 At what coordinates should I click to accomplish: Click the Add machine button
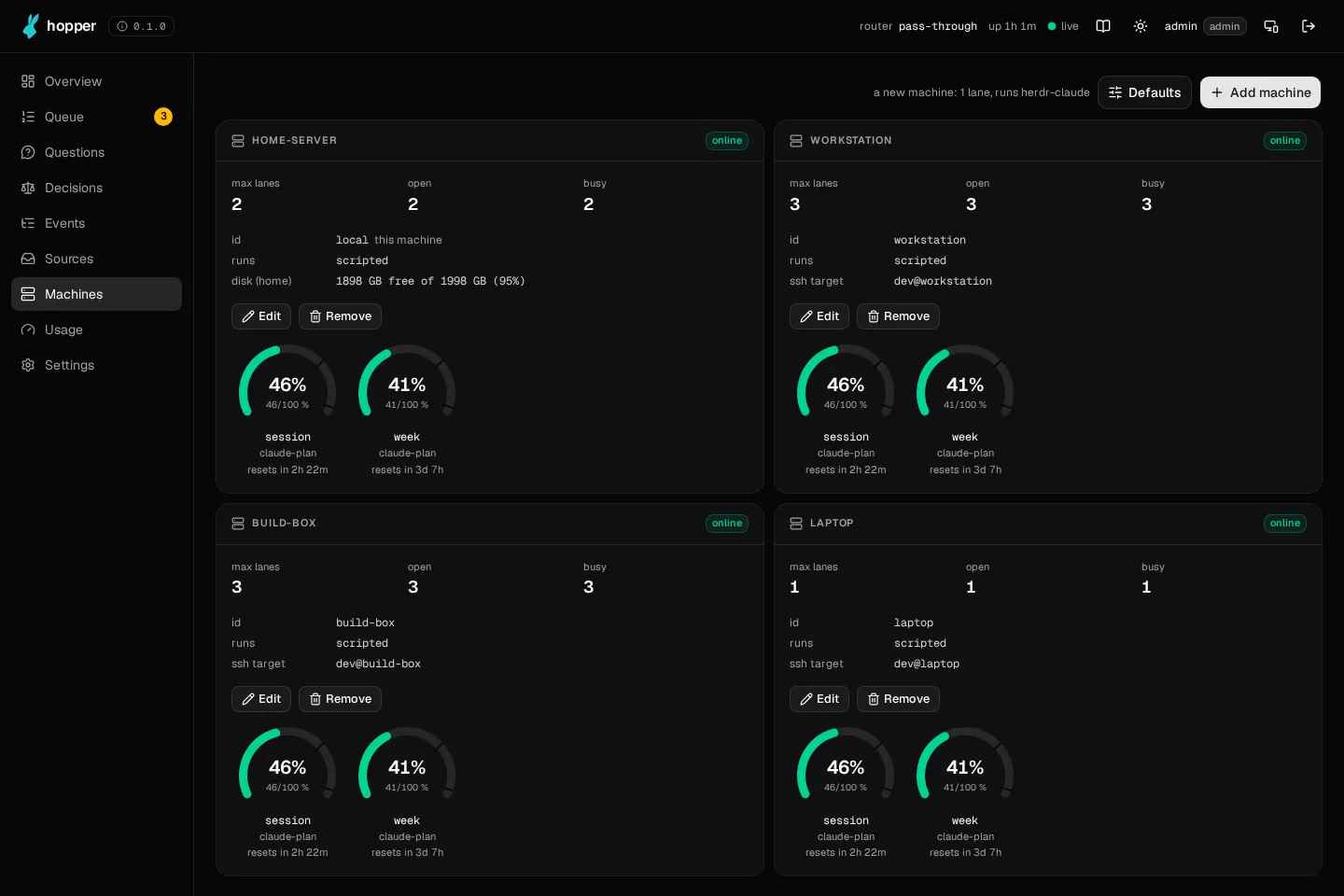(x=1260, y=92)
